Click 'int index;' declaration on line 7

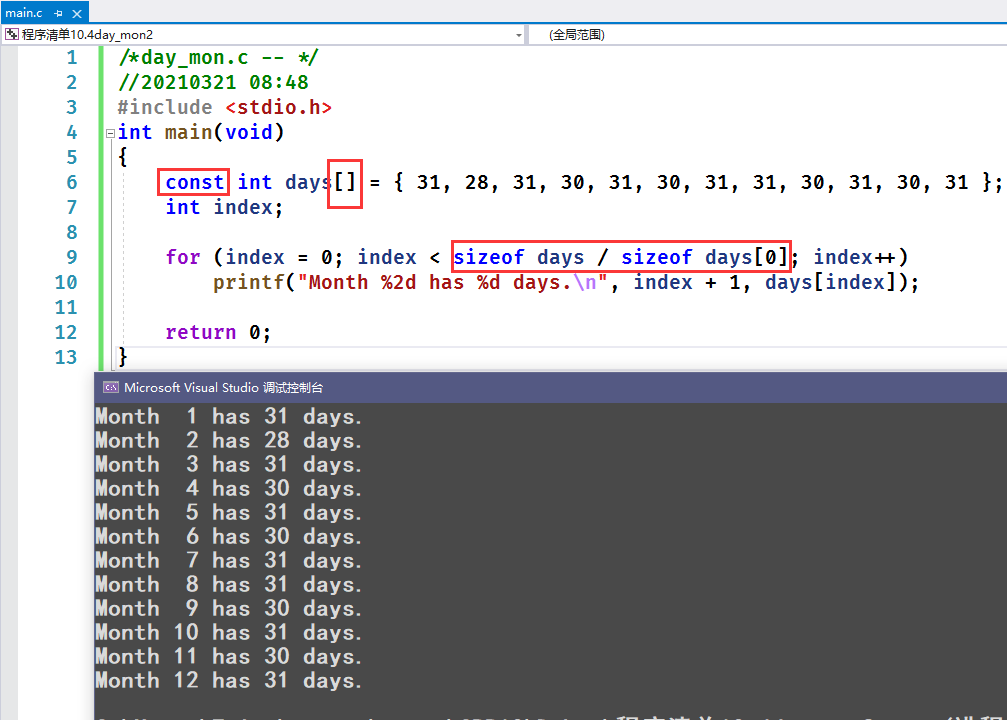pos(224,207)
